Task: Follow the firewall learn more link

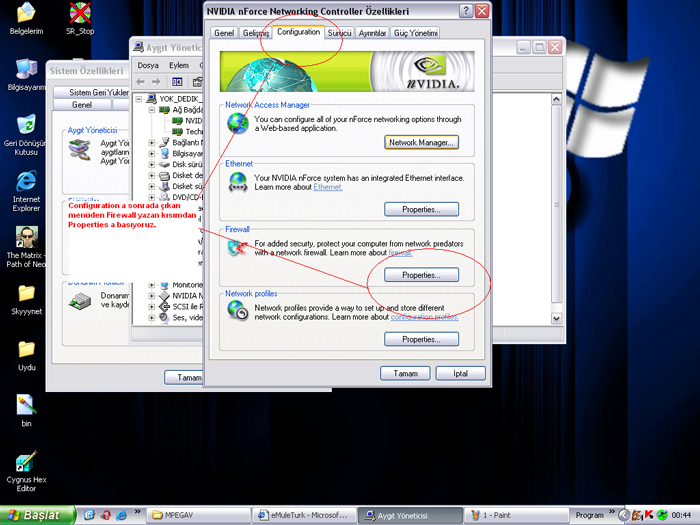Action: [400, 253]
